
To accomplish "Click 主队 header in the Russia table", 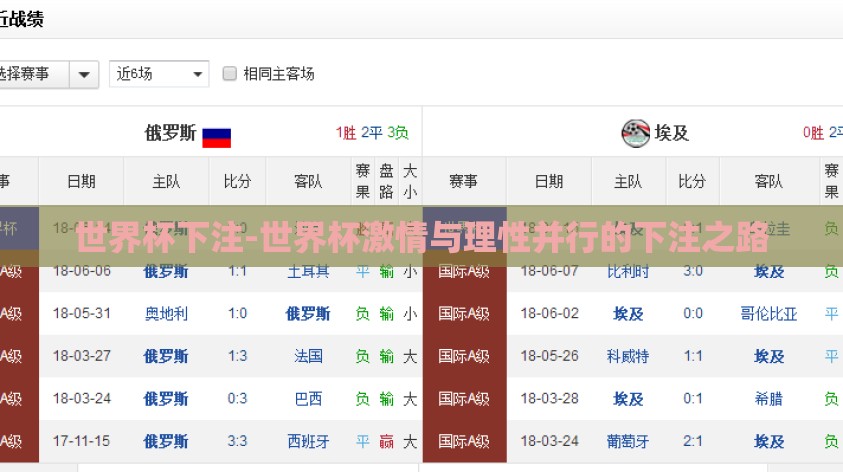I will [166, 182].
